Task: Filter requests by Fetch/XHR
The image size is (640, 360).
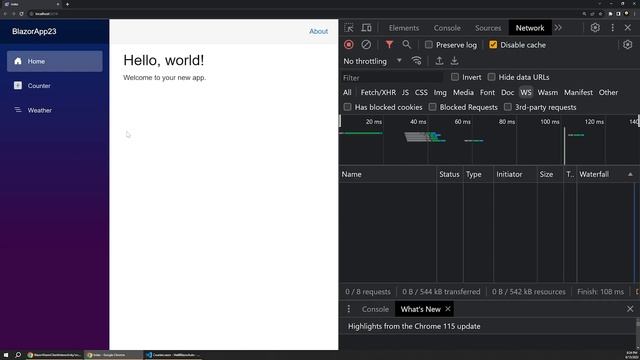Action: pyautogui.click(x=378, y=92)
